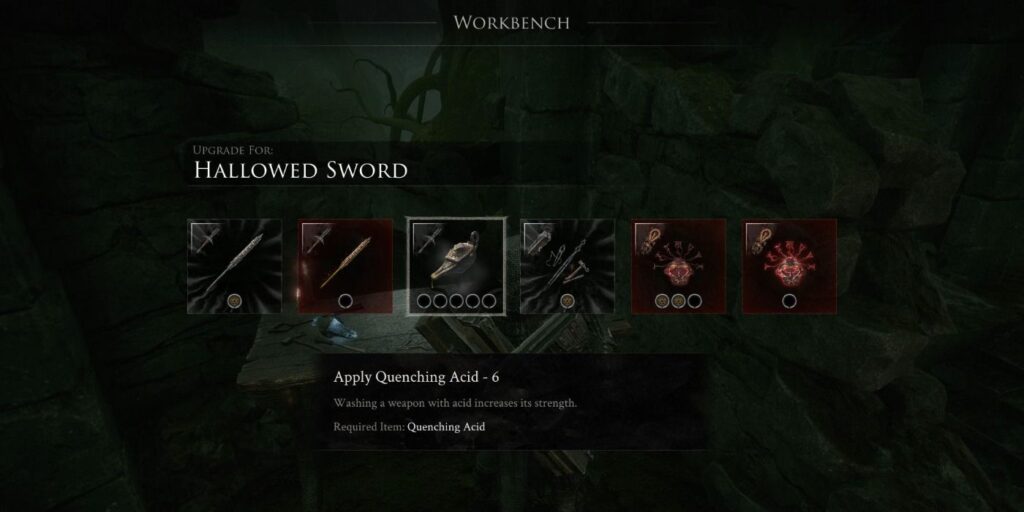Click first empty circle under the oil lamp
Screen dimensions: 1024x512
424,301
